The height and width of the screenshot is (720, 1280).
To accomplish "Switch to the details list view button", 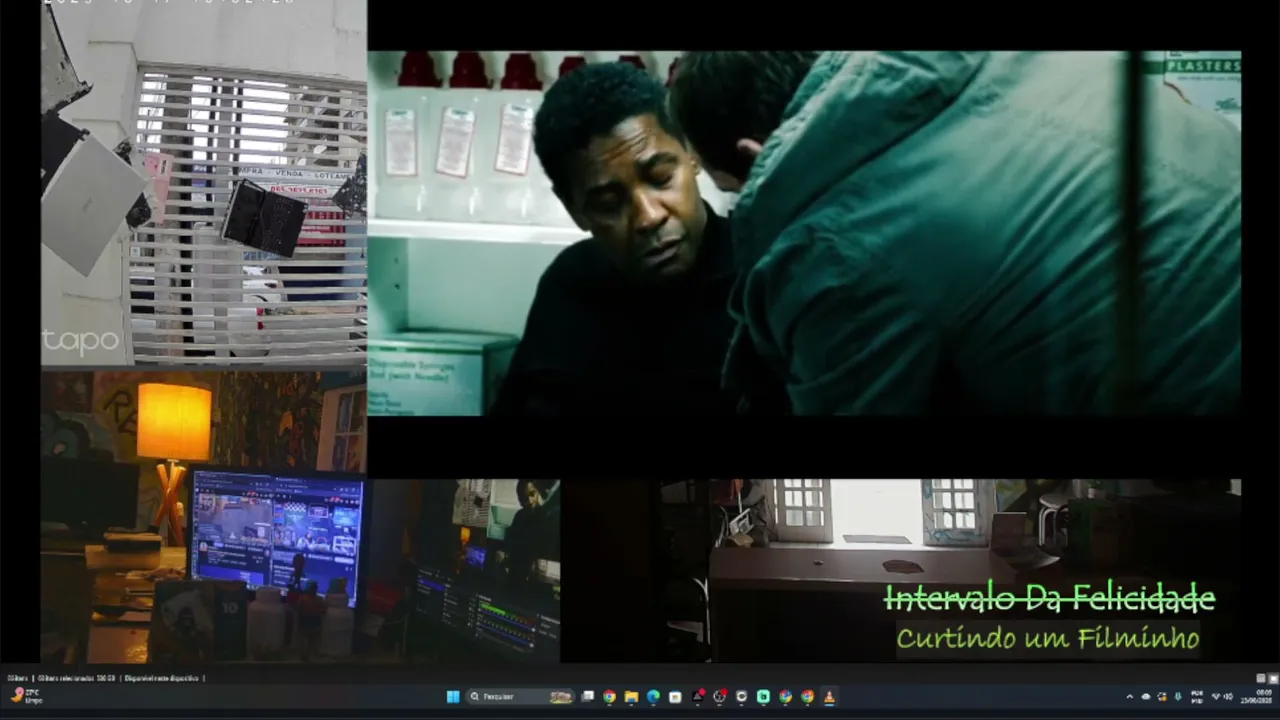I will pos(1261,678).
